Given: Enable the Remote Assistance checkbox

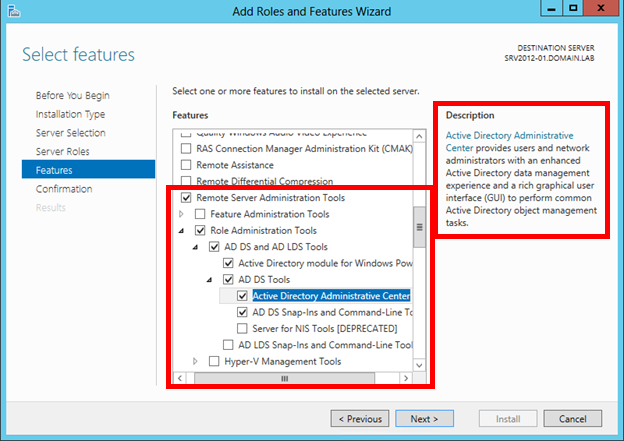Looking at the screenshot, I should [x=186, y=165].
